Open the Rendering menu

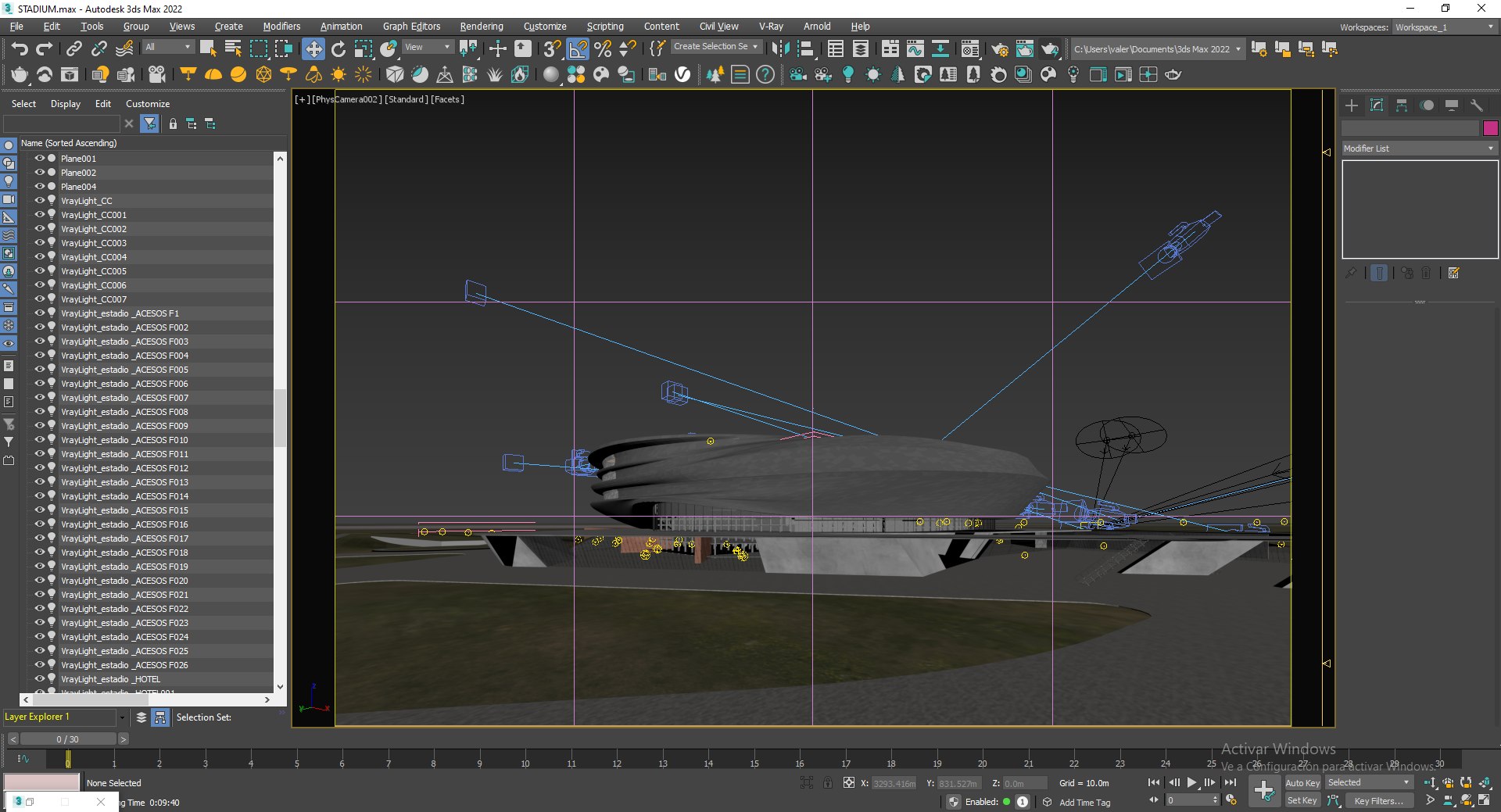point(481,26)
